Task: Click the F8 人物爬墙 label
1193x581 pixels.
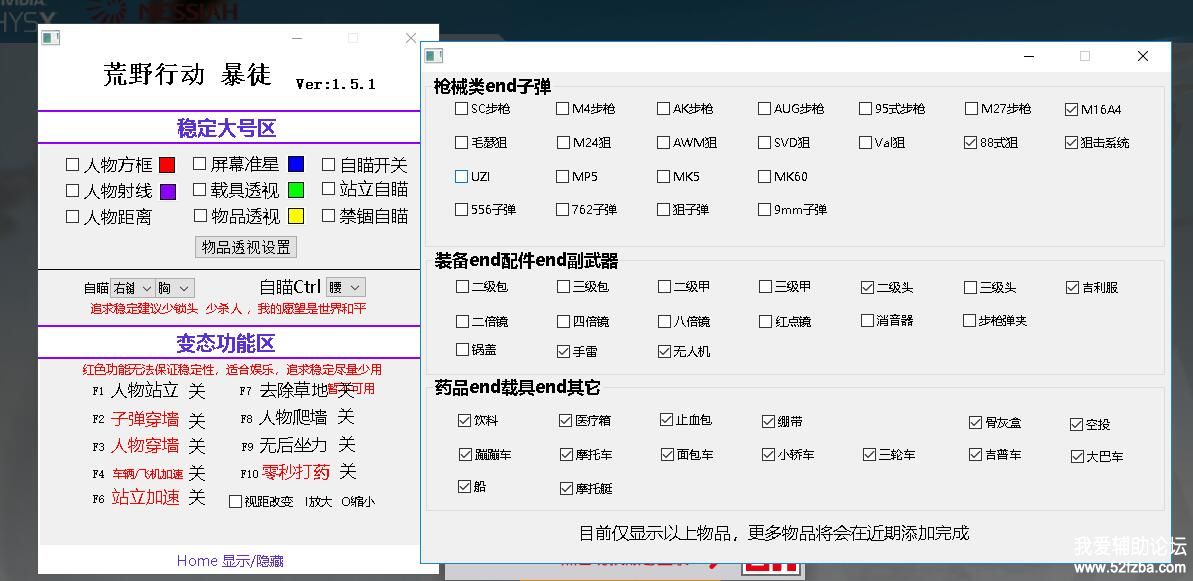Action: coord(293,417)
